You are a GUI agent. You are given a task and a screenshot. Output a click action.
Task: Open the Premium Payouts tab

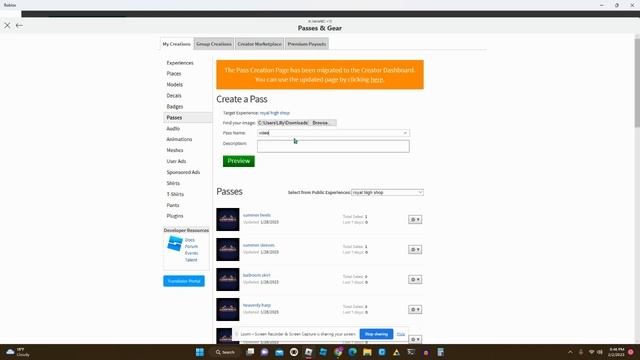click(x=307, y=44)
